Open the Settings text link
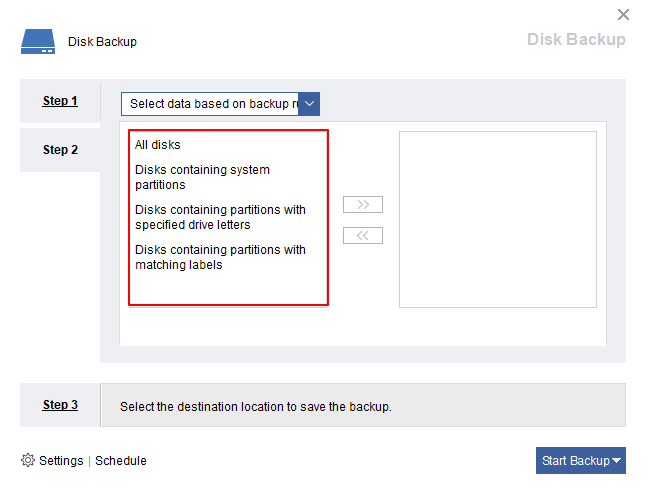 61,461
